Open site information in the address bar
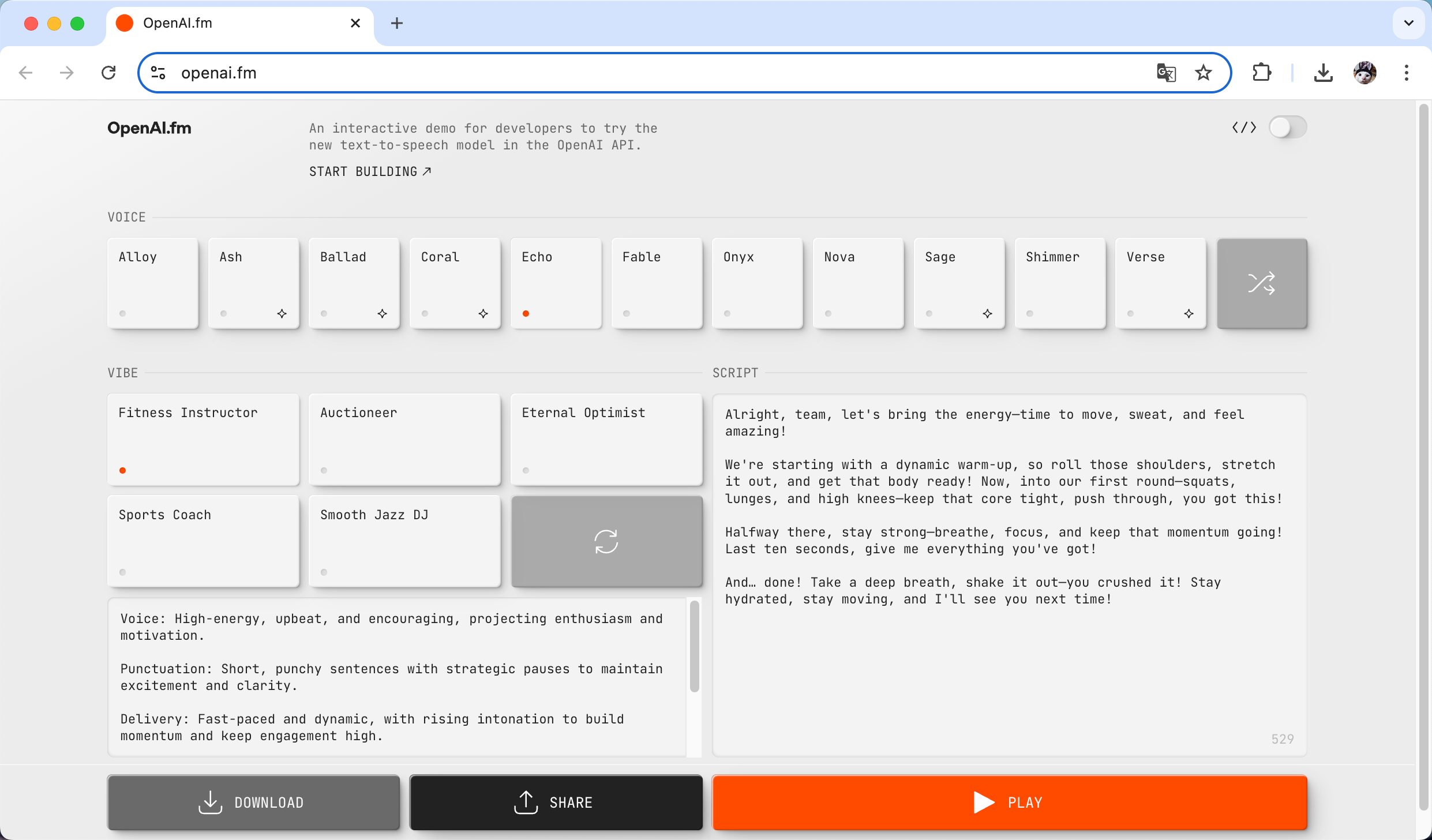 [158, 72]
